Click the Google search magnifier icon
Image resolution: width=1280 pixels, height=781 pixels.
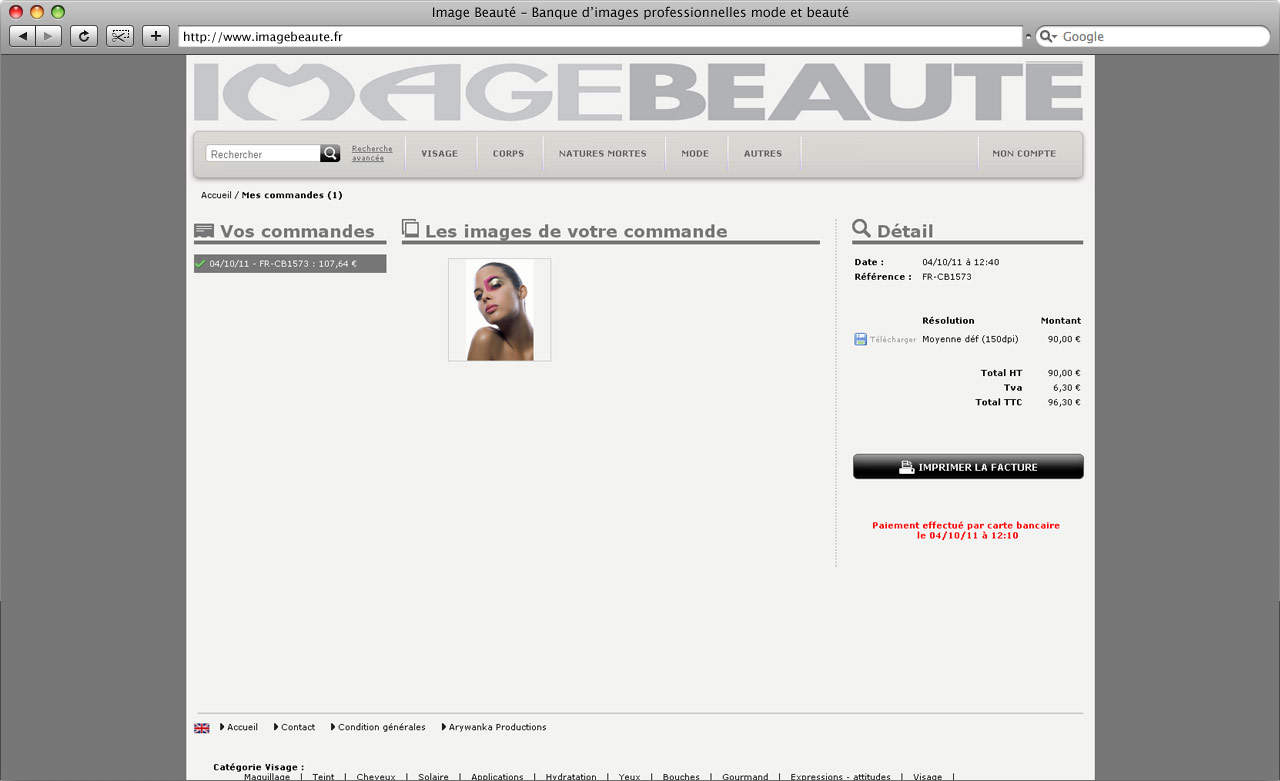click(1048, 37)
